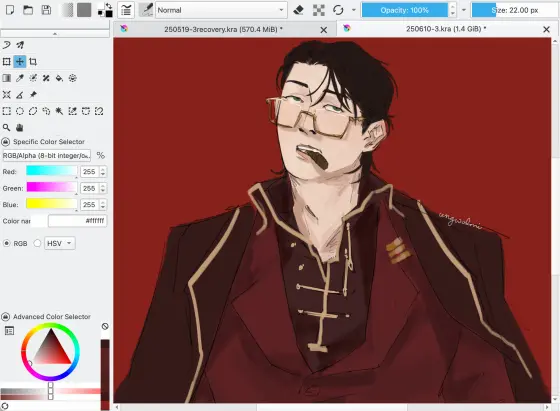The image size is (560, 411).
Task: Toggle preserve alpha
Action: coord(319,10)
